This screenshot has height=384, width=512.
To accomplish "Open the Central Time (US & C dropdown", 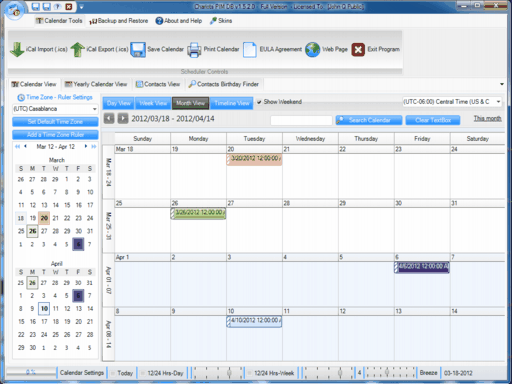I will click(498, 102).
